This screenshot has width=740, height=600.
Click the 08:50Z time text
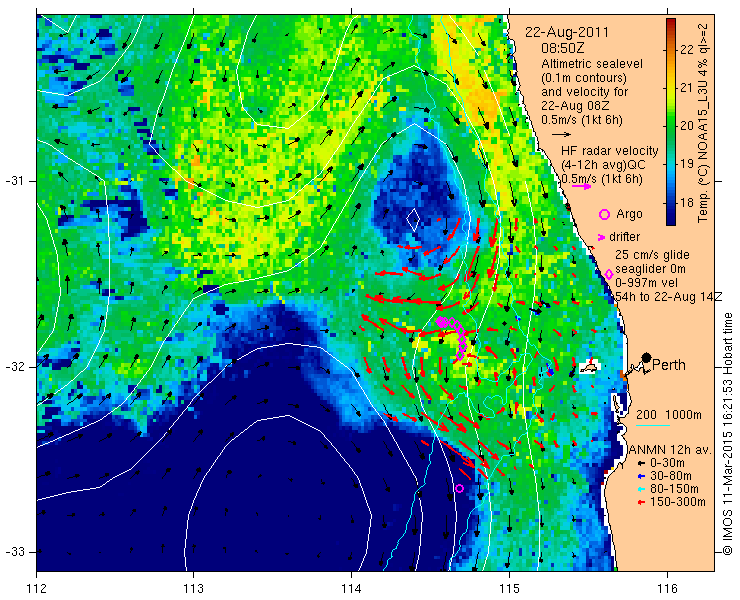click(x=563, y=48)
